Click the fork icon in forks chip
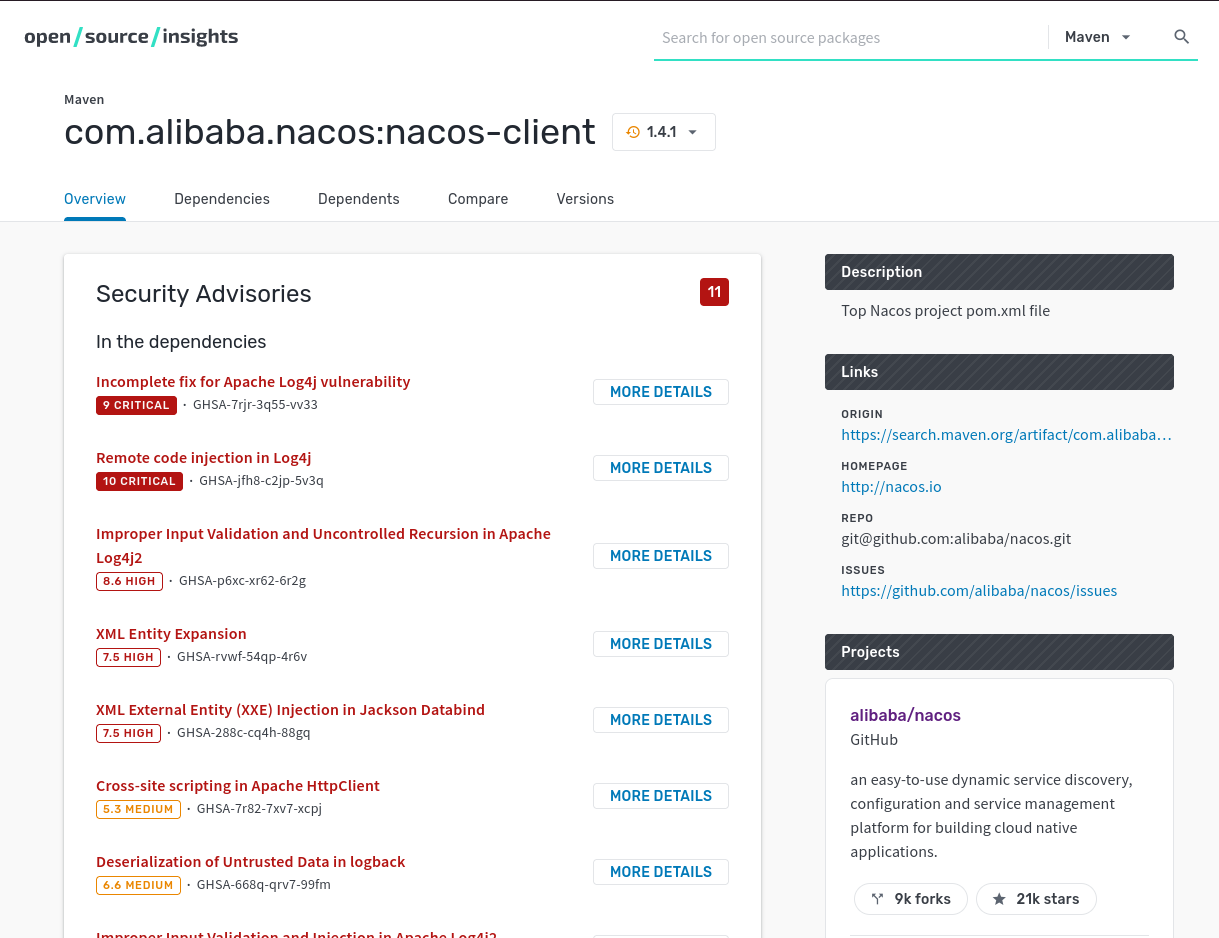The height and width of the screenshot is (938, 1219). click(x=877, y=899)
